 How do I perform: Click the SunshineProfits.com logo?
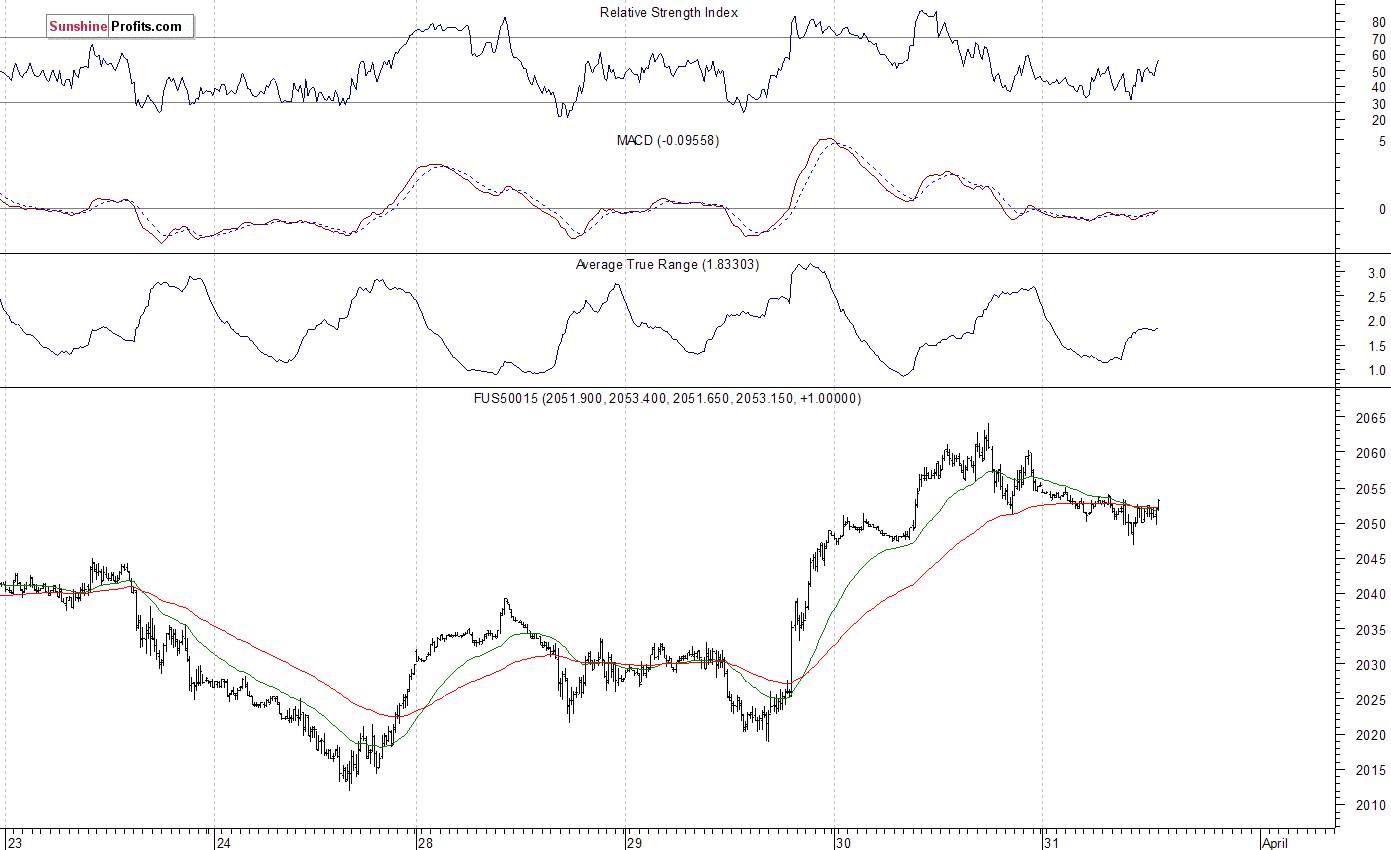[120, 27]
